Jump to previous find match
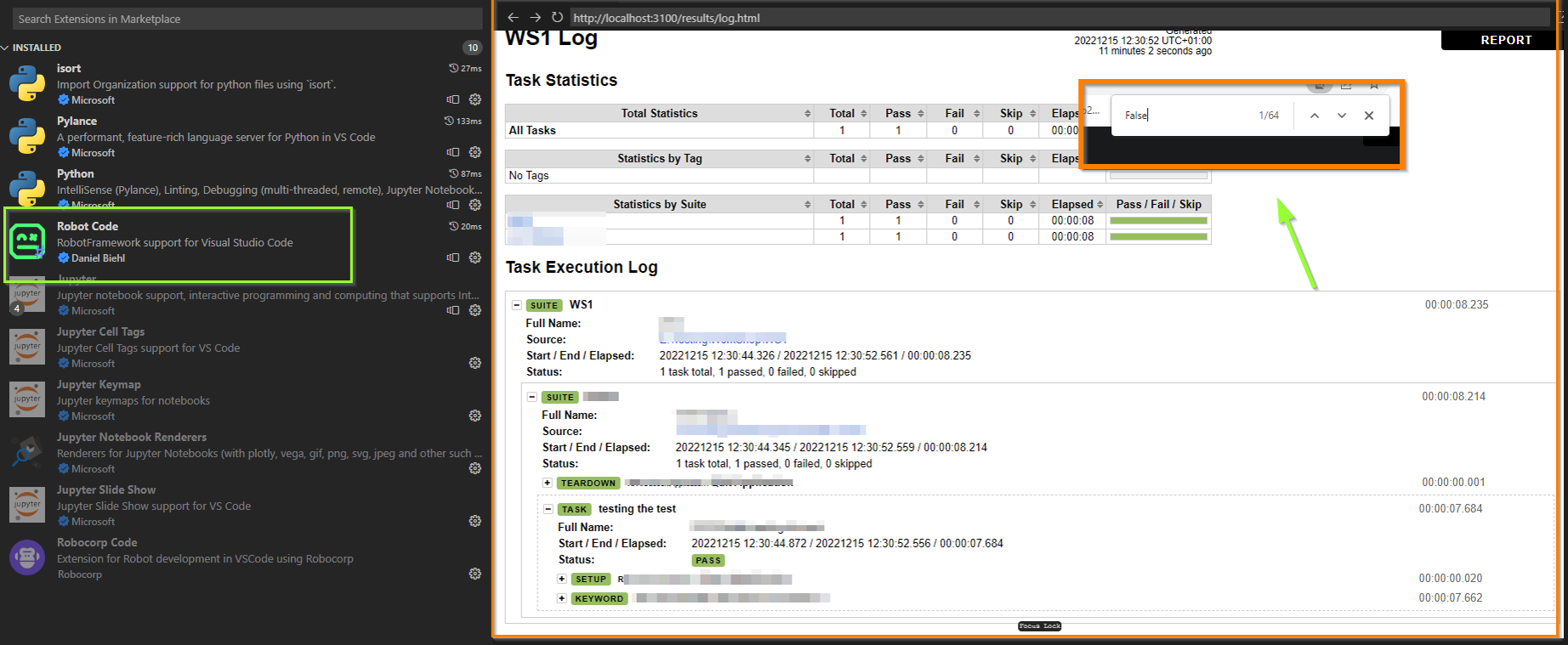 click(x=1315, y=116)
